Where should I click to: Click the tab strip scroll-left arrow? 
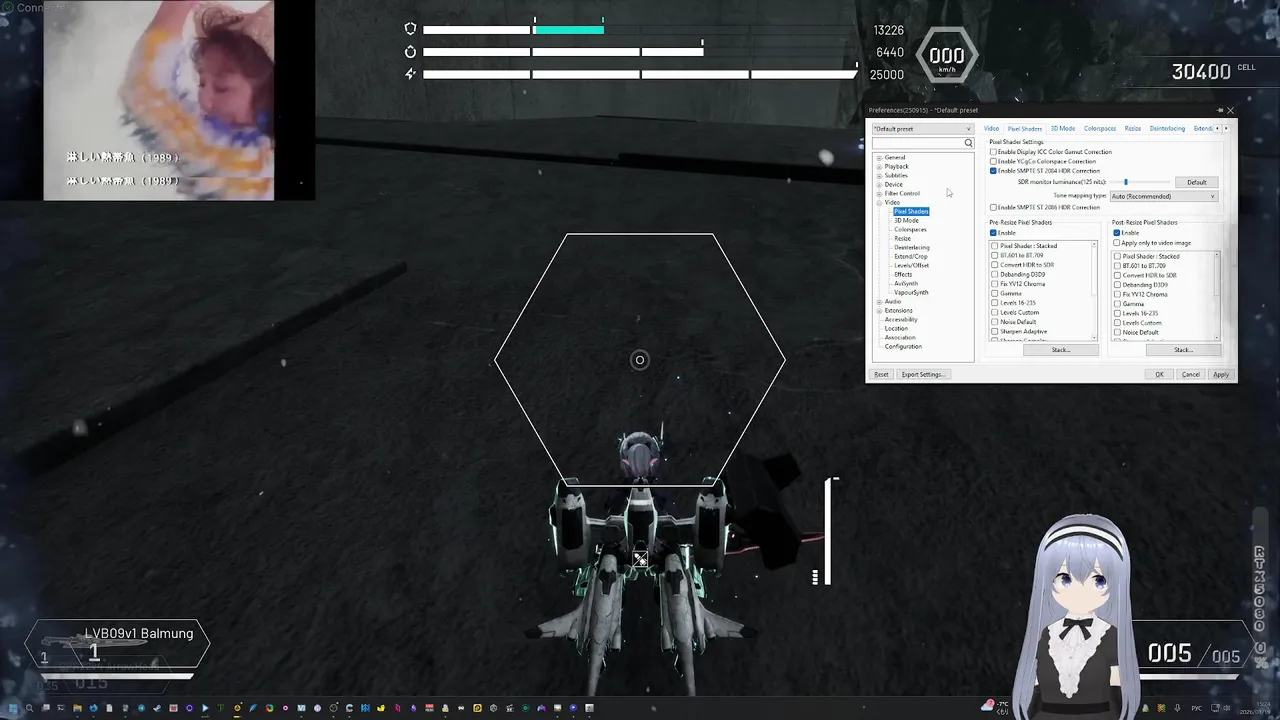[x=1217, y=128]
